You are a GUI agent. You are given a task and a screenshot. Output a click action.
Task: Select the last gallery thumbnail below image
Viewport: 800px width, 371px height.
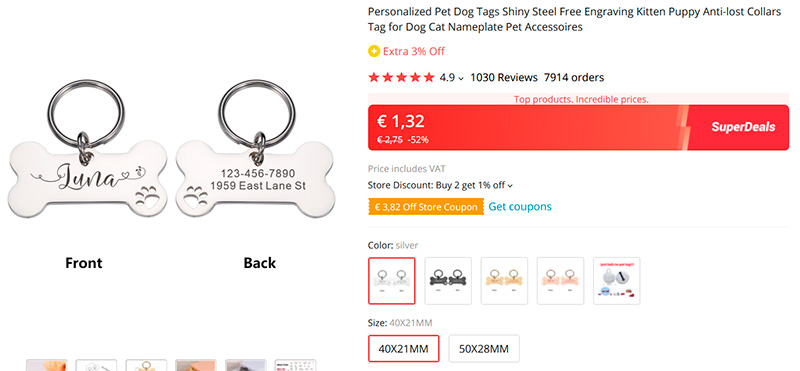point(295,365)
